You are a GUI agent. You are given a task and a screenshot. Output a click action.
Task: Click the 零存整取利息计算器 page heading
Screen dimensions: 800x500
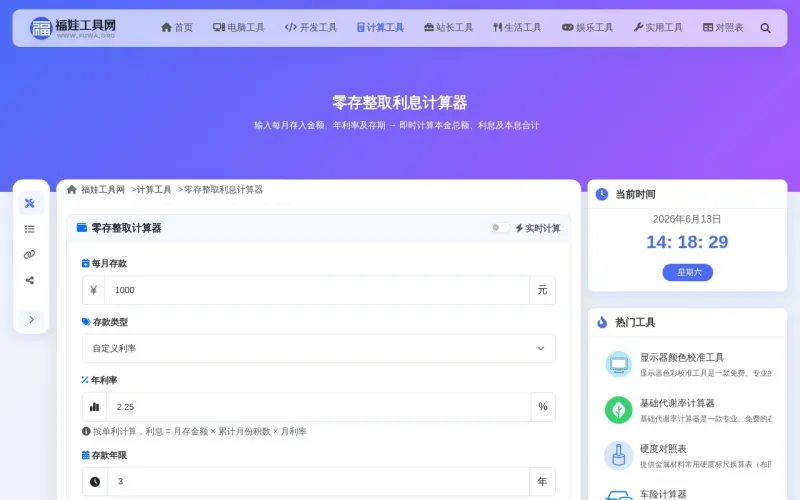(399, 103)
